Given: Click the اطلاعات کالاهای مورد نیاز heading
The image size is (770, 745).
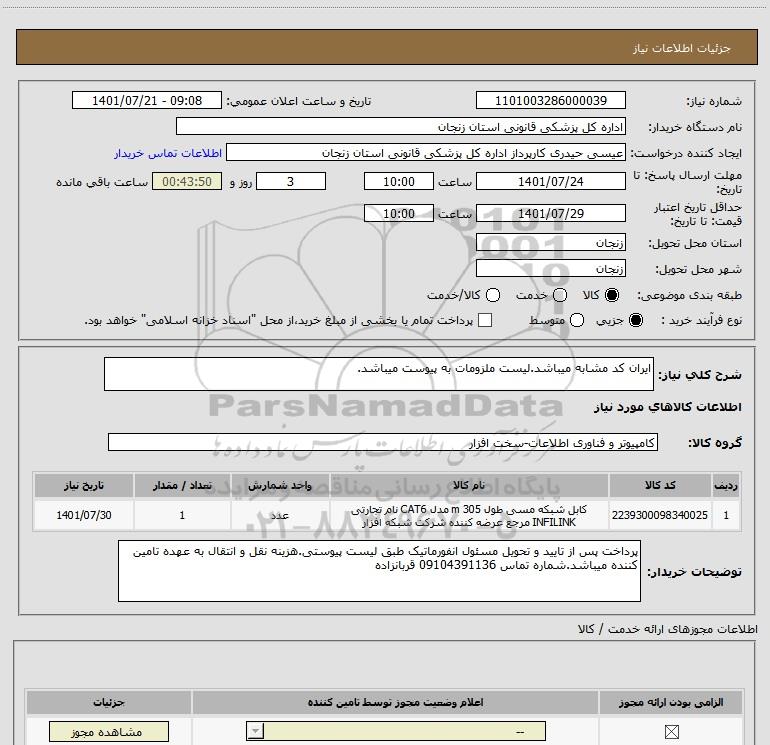Looking at the screenshot, I should [x=668, y=407].
